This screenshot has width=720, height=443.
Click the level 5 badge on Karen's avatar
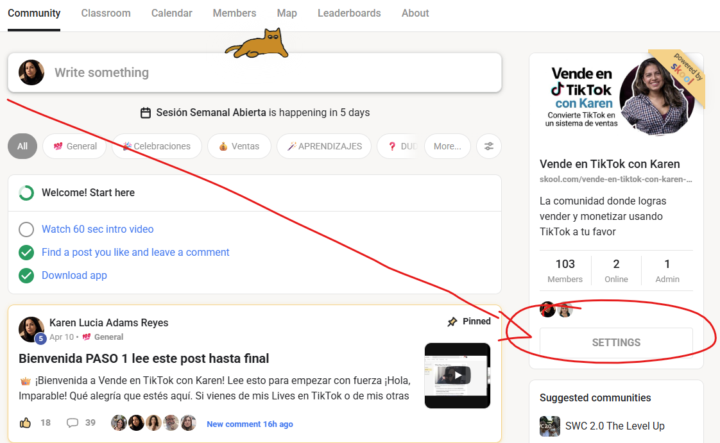41,339
